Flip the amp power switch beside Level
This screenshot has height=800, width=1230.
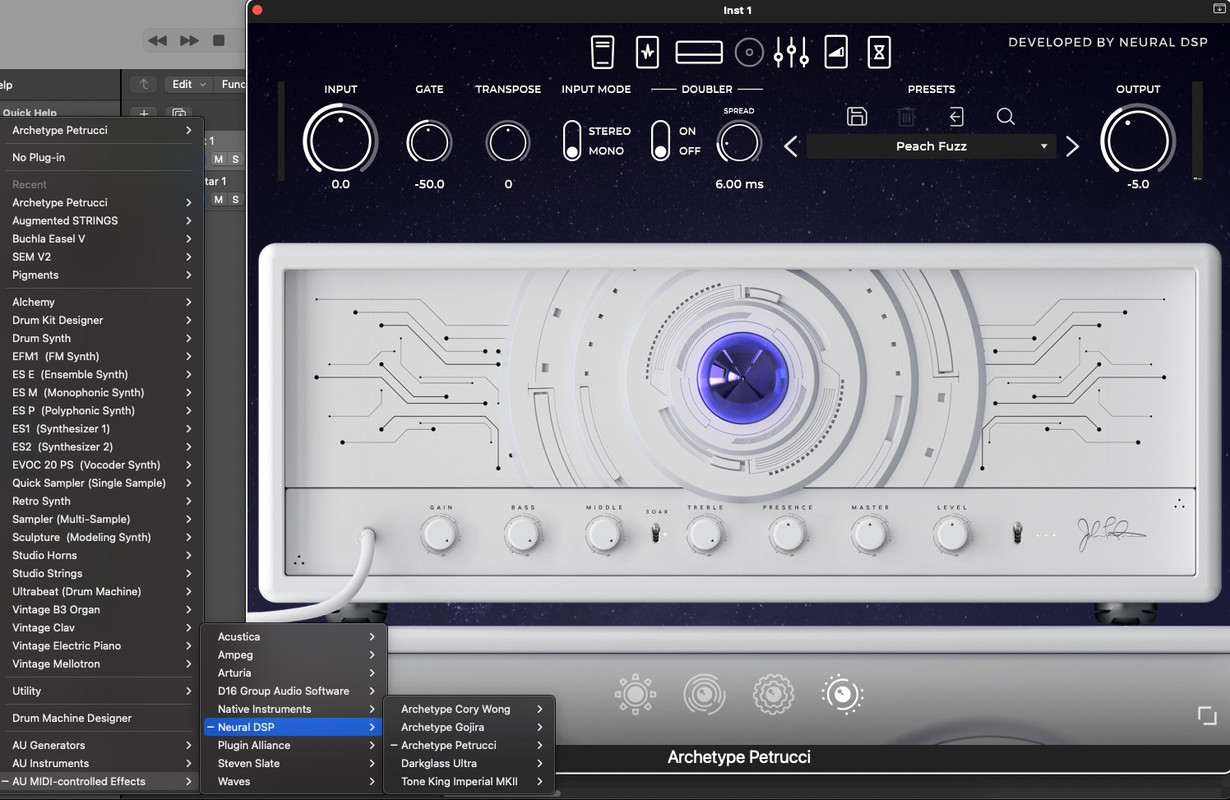1017,533
